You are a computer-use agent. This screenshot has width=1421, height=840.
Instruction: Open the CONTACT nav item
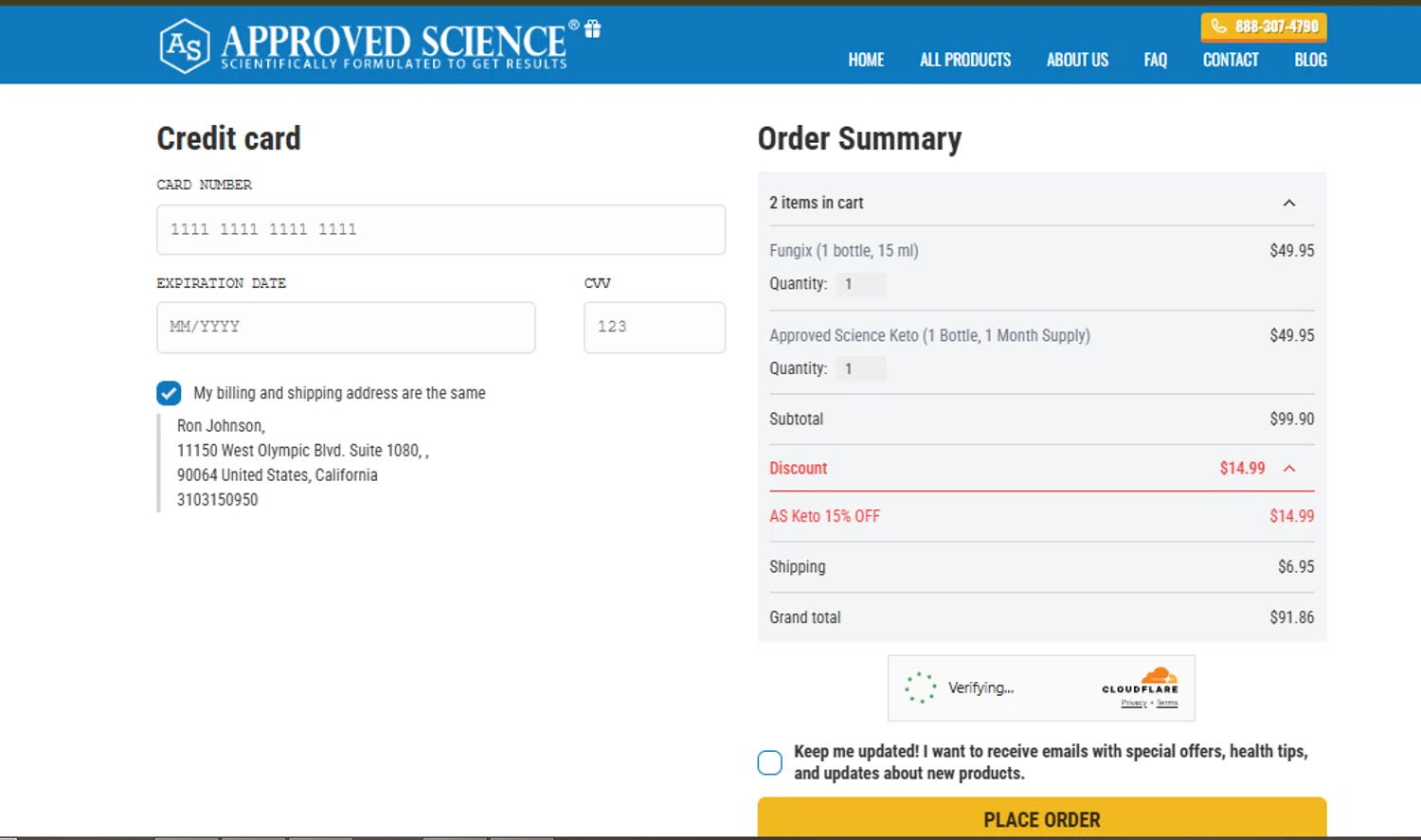1231,60
